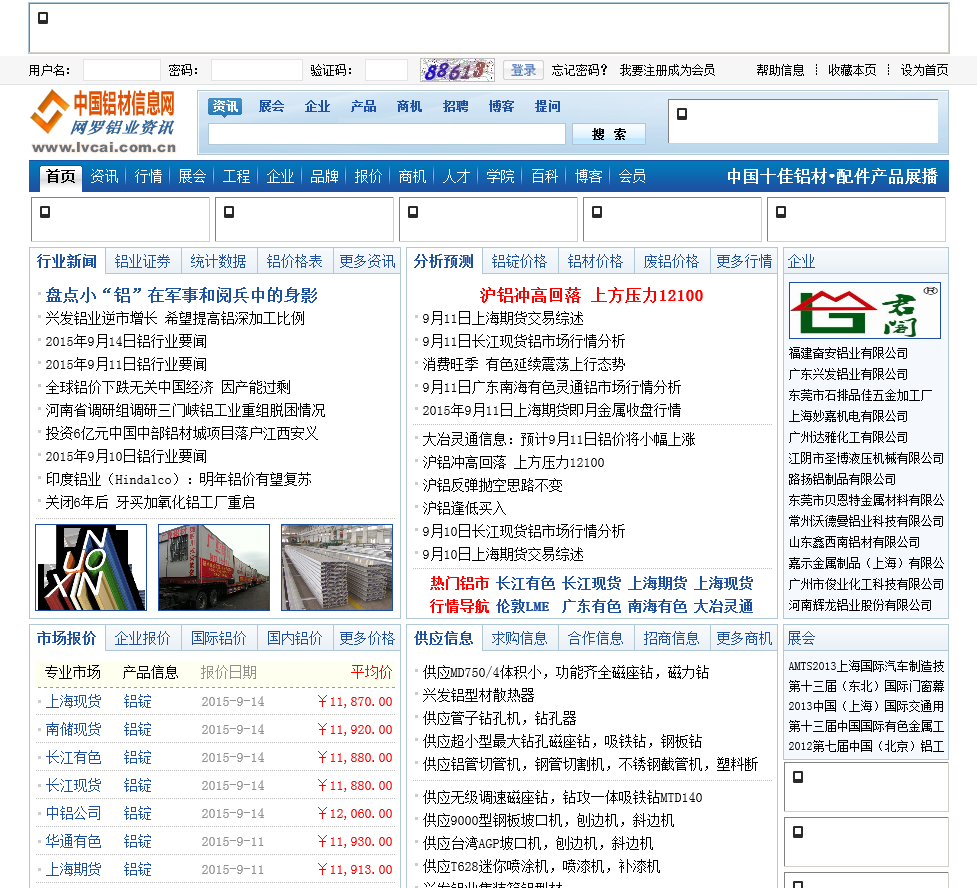Open 品牌 in main navigation bar
The image size is (977, 888).
coord(324,176)
